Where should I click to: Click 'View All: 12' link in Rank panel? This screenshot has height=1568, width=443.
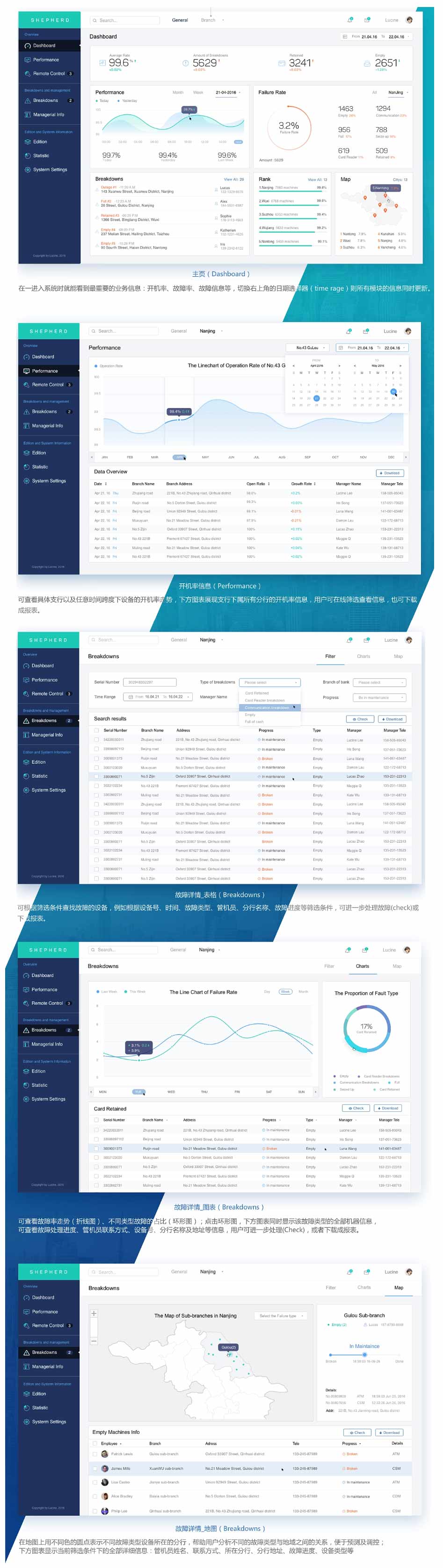[x=317, y=179]
